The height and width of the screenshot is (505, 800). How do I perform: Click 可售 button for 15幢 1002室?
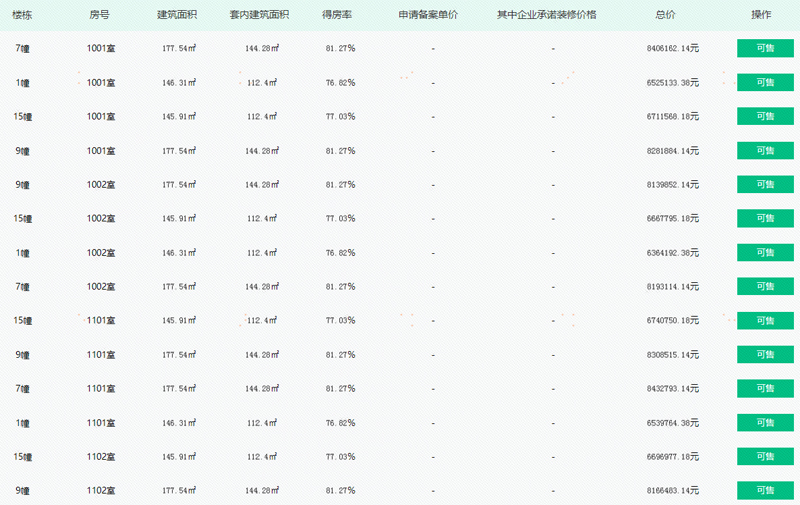click(765, 218)
